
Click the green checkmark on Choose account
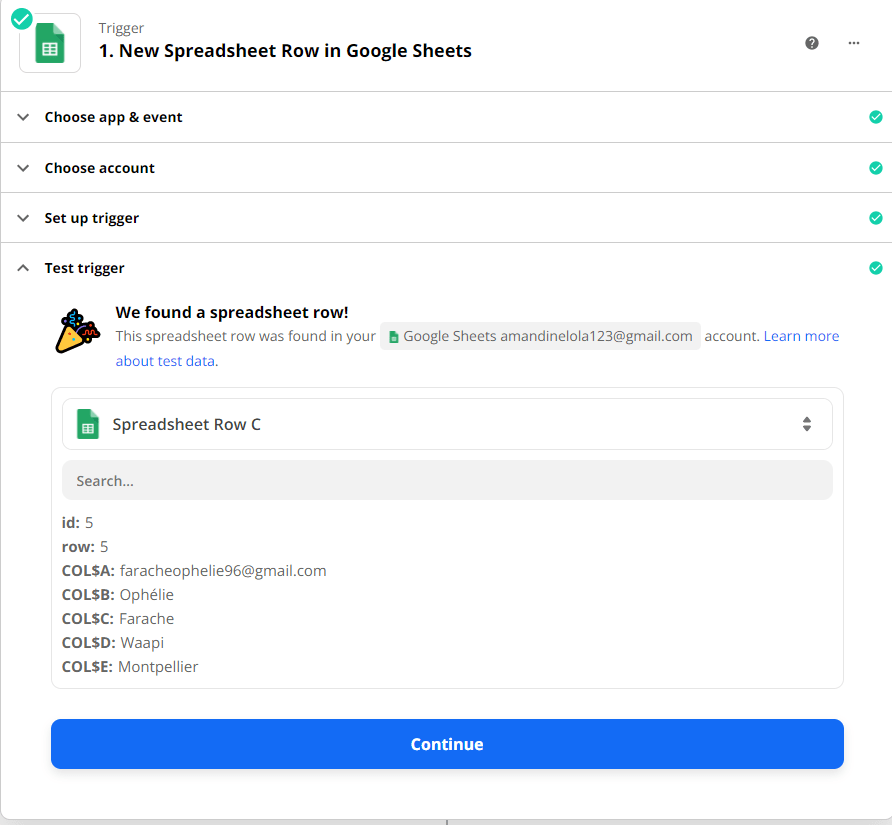coord(876,168)
